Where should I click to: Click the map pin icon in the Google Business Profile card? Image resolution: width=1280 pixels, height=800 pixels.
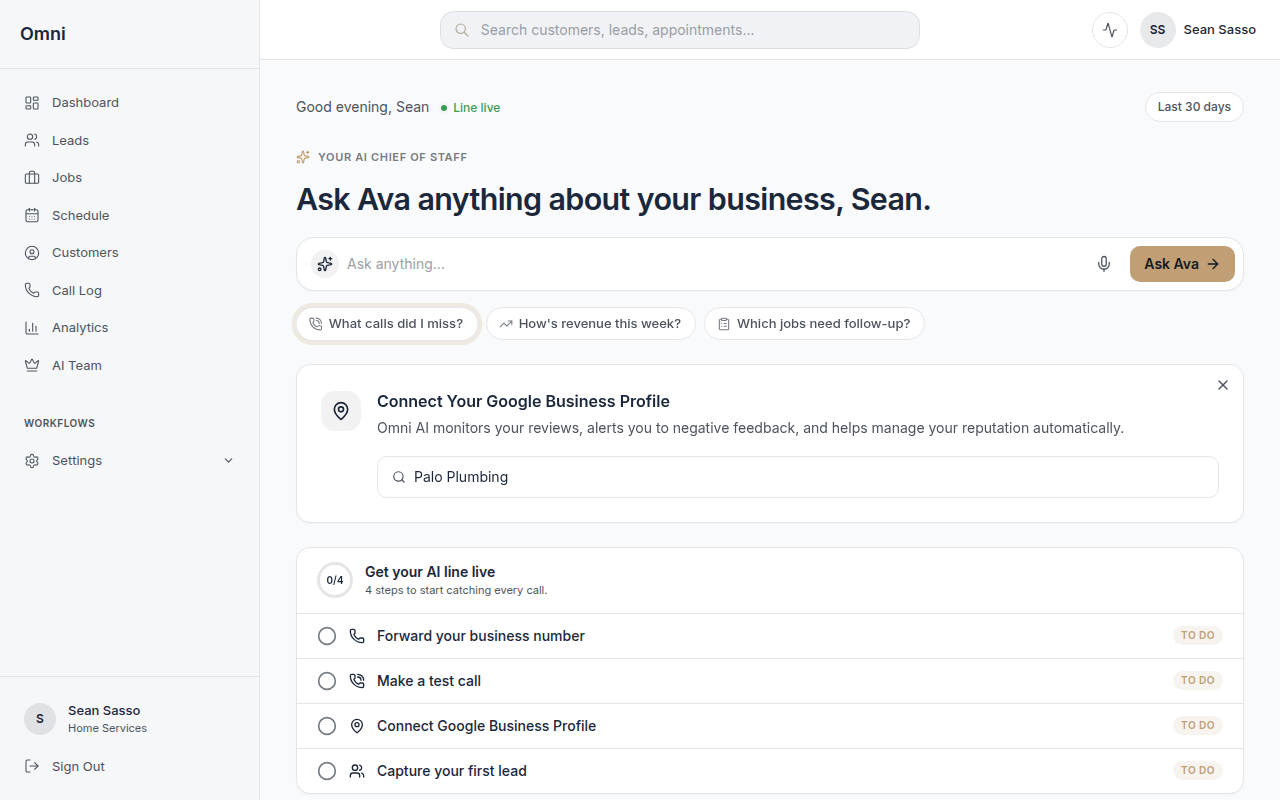pos(341,411)
